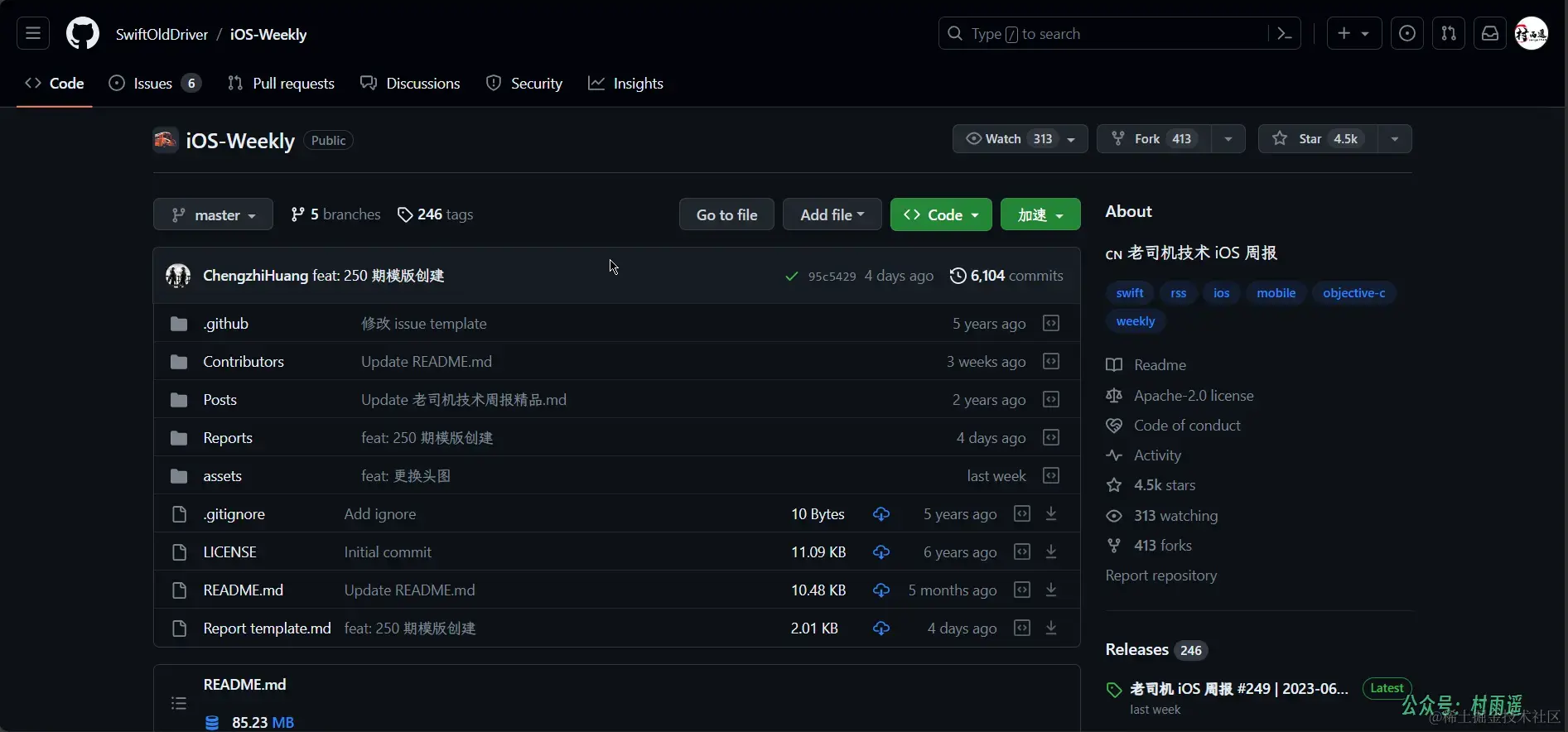Cloud-download the Report template.md file
This screenshot has width=1568, height=732.
click(x=881, y=628)
